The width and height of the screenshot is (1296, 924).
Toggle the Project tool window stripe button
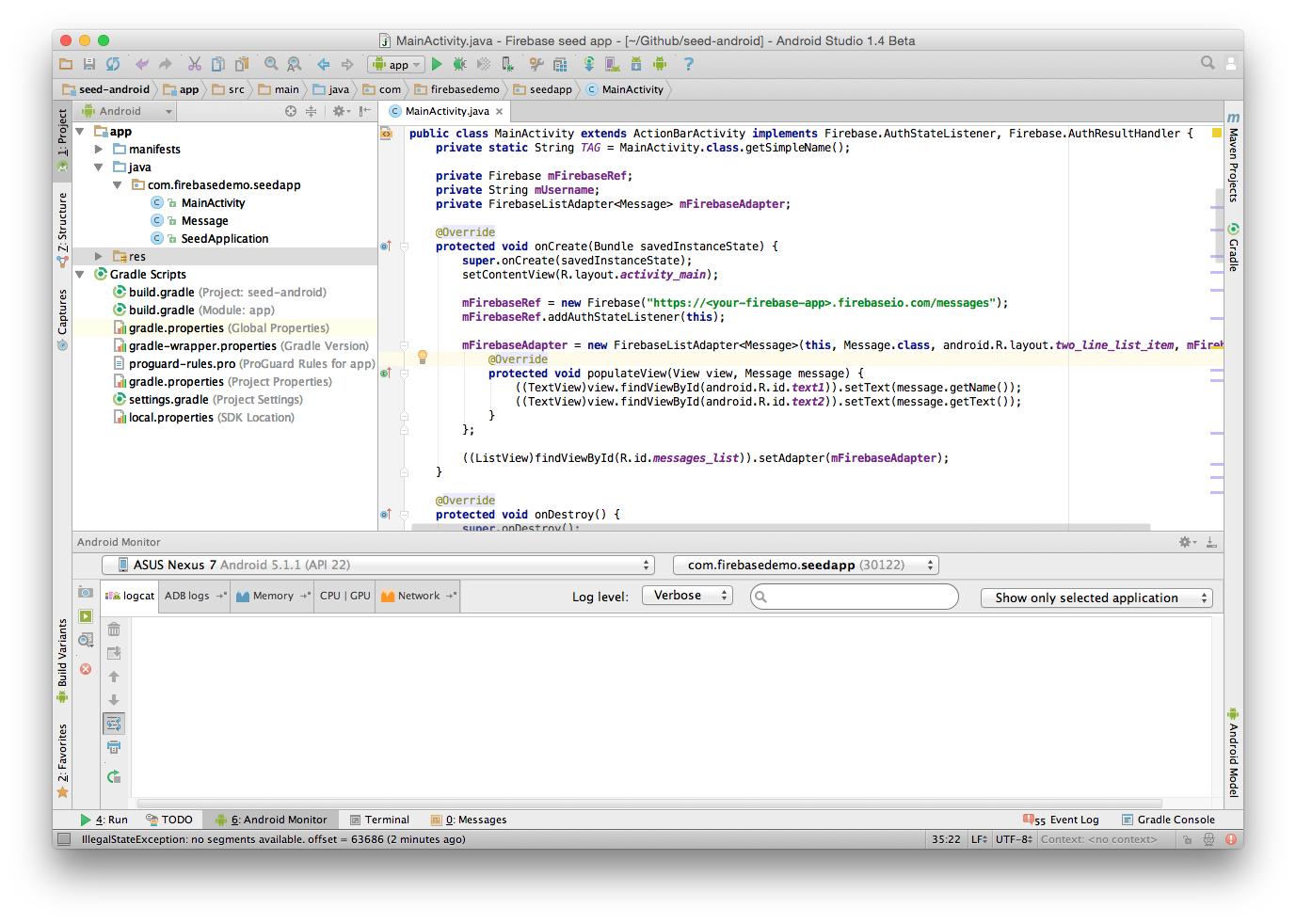pos(62,139)
